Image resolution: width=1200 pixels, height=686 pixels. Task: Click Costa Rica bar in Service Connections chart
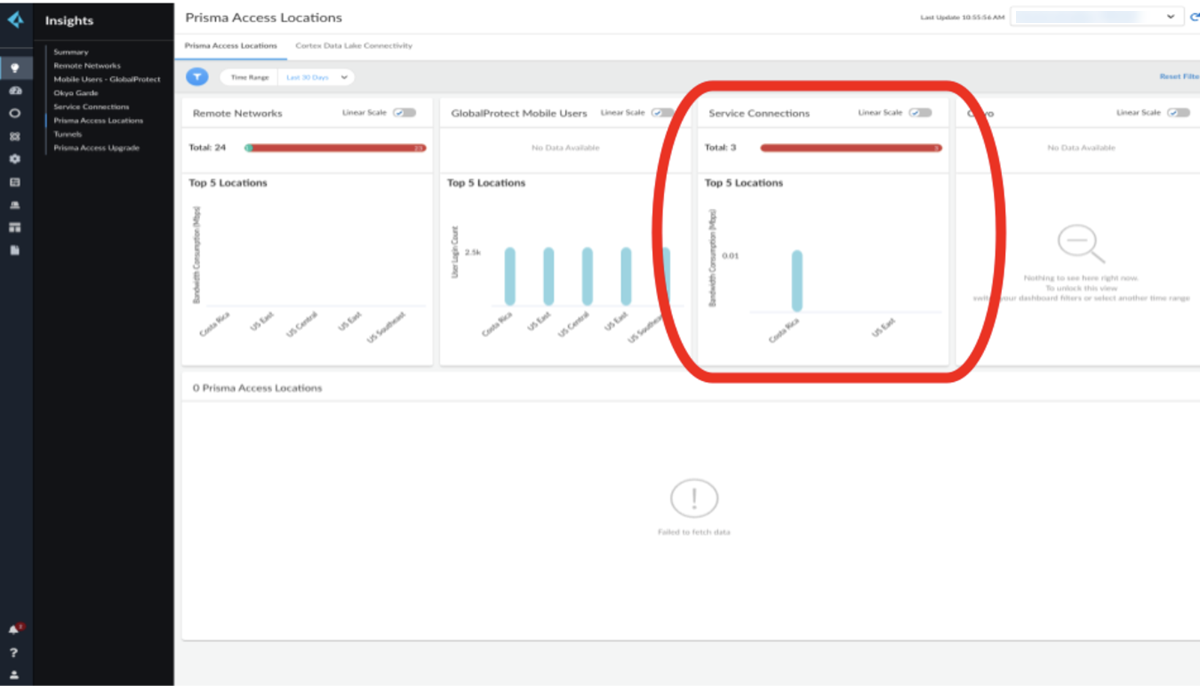(797, 281)
